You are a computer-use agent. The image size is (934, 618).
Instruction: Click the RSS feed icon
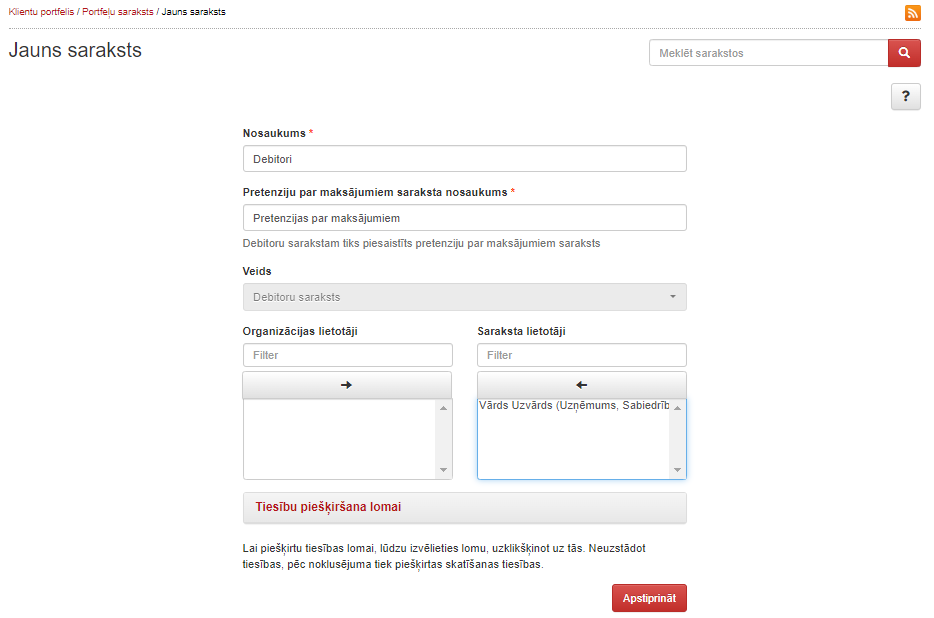click(912, 13)
